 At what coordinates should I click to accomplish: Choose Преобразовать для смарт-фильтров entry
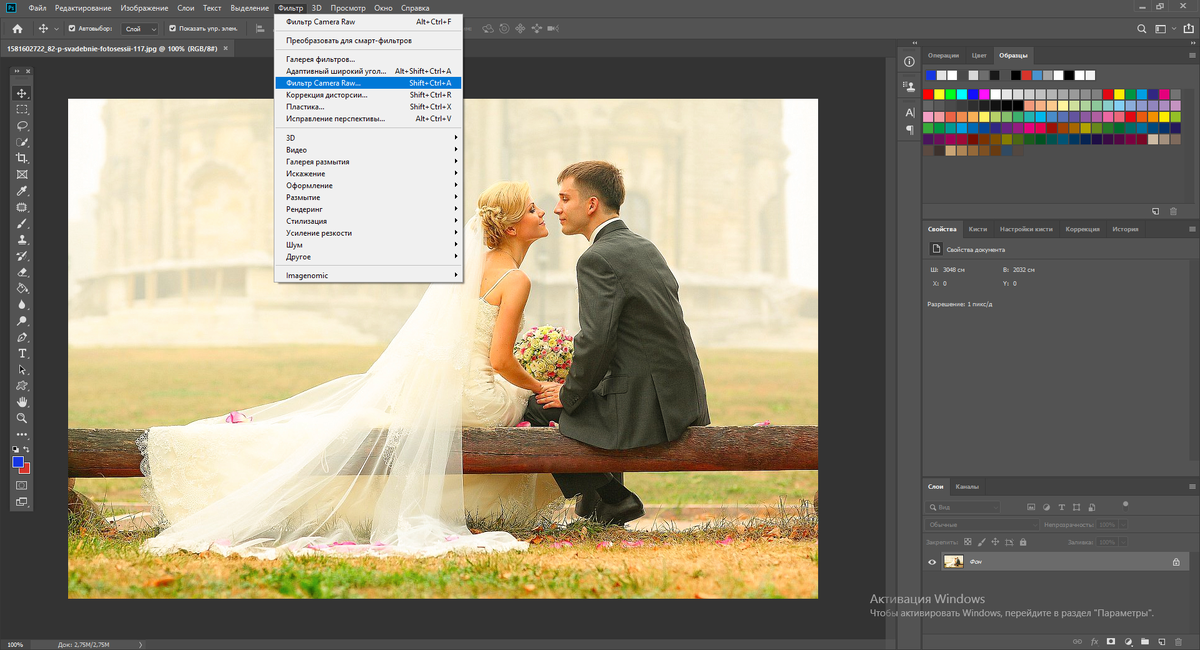pos(369,41)
